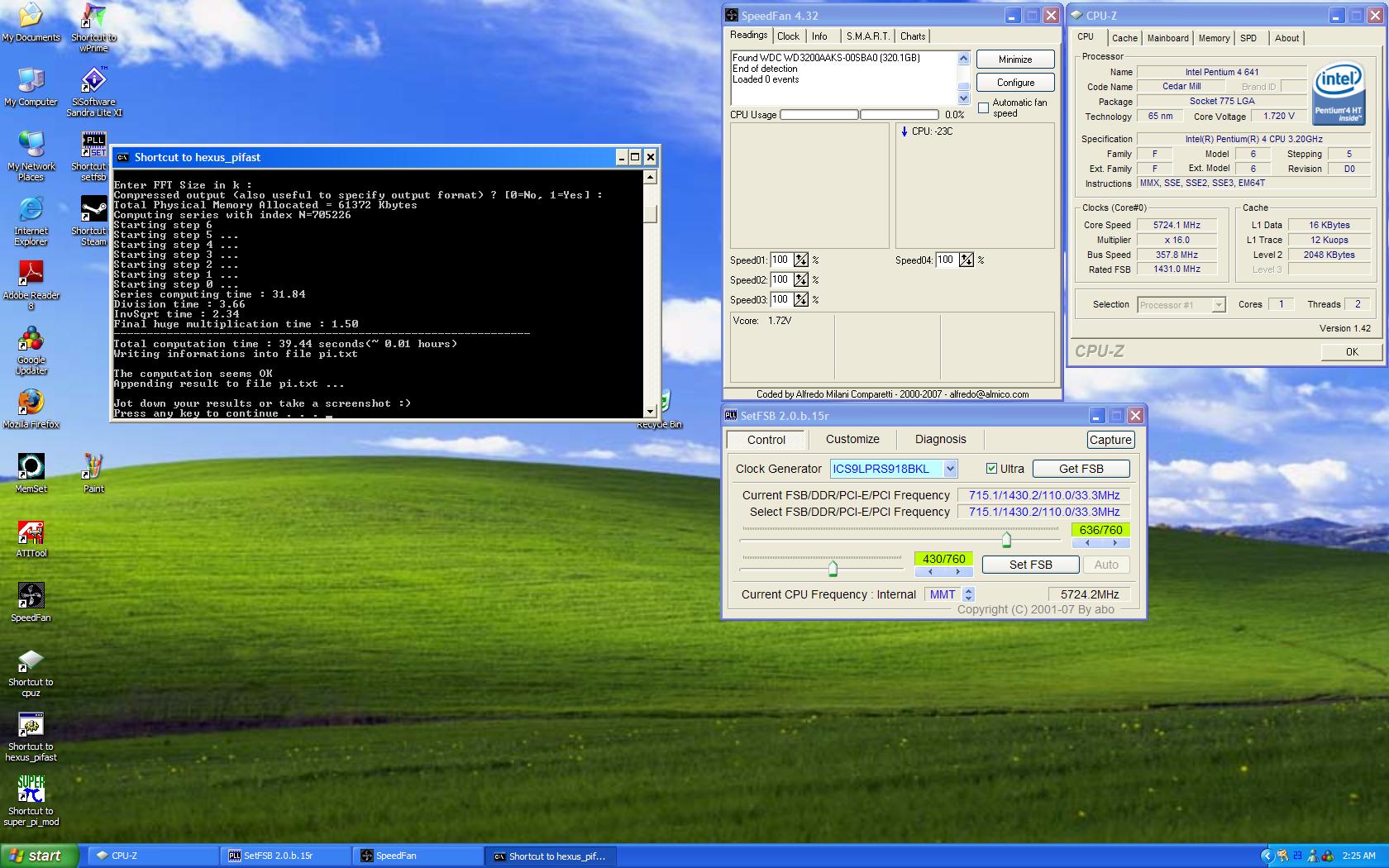Click Minimize button in SpeedFan
This screenshot has width=1389, height=868.
1015,60
